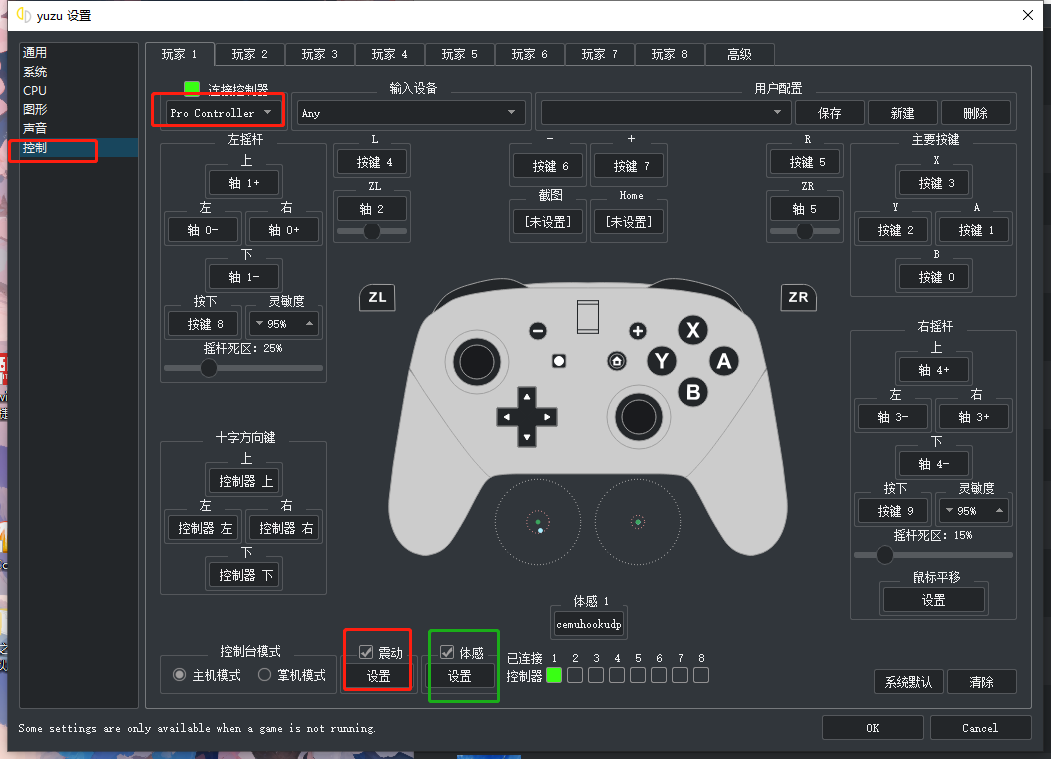Viewport: 1051px width, 759px height.
Task: Open the 高级 settings tab
Action: 740,54
